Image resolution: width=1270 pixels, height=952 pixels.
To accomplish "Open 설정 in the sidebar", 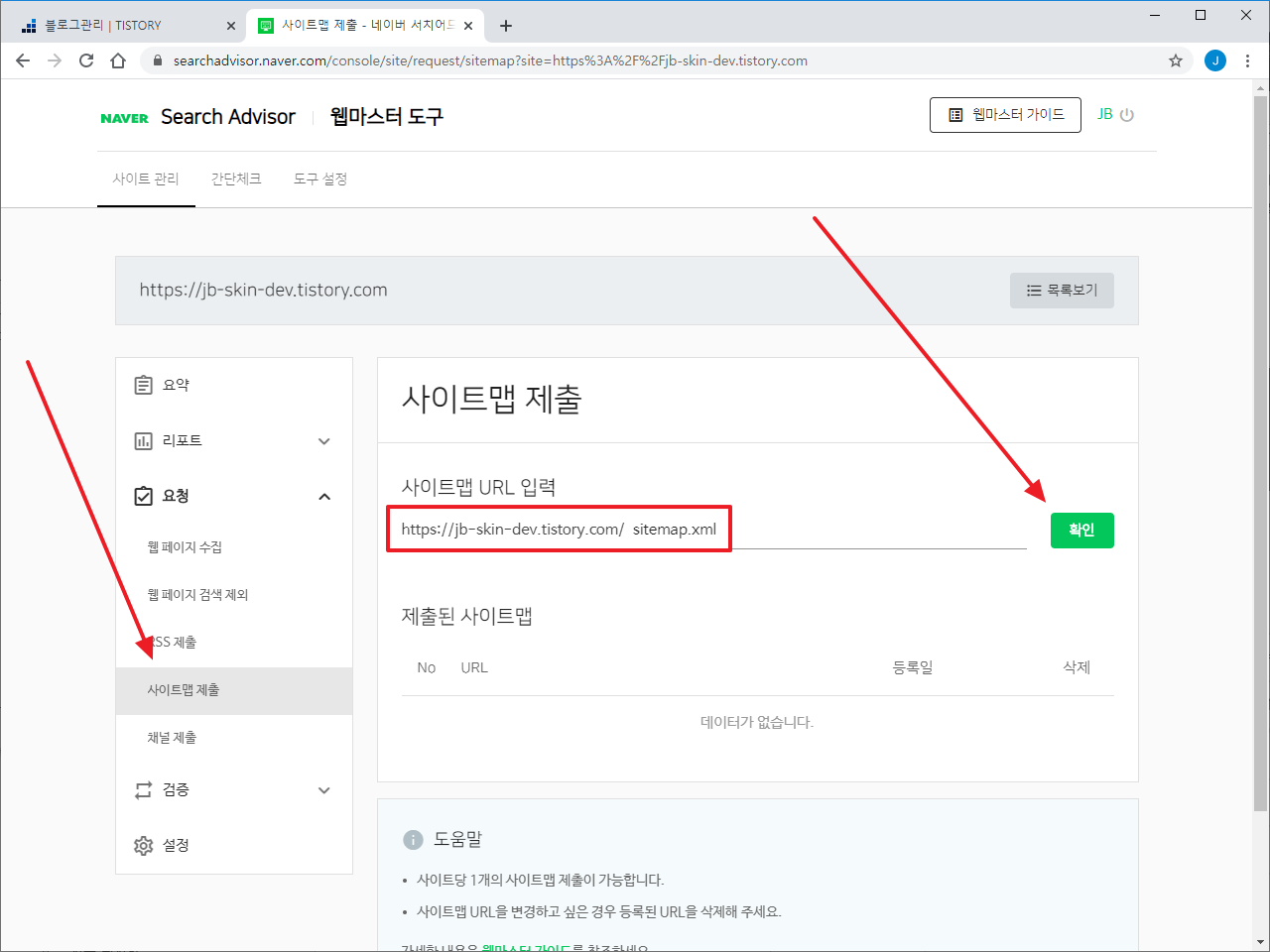I will pyautogui.click(x=234, y=846).
